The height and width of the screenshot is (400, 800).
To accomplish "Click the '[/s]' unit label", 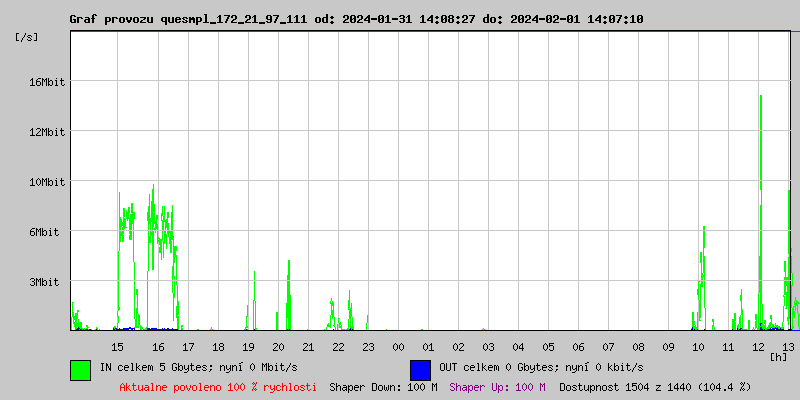I will 26,37.
